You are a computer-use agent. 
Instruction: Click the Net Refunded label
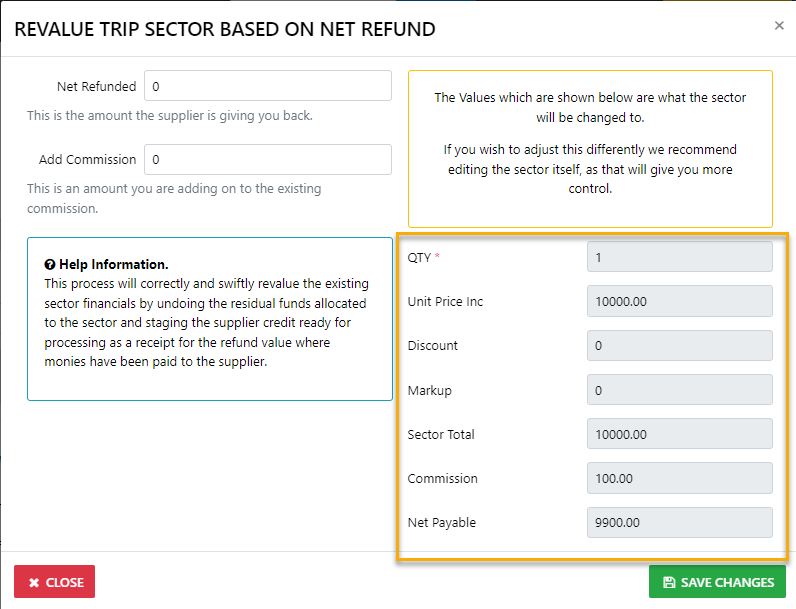(x=96, y=87)
